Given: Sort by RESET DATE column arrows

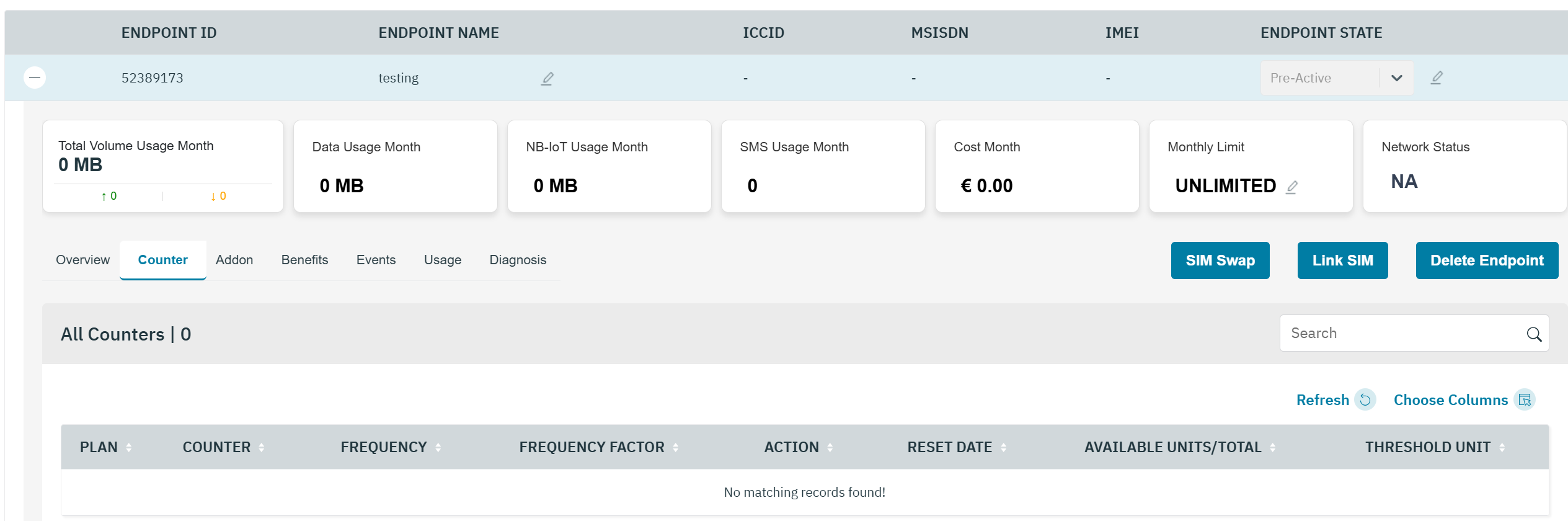Looking at the screenshot, I should [x=1003, y=447].
